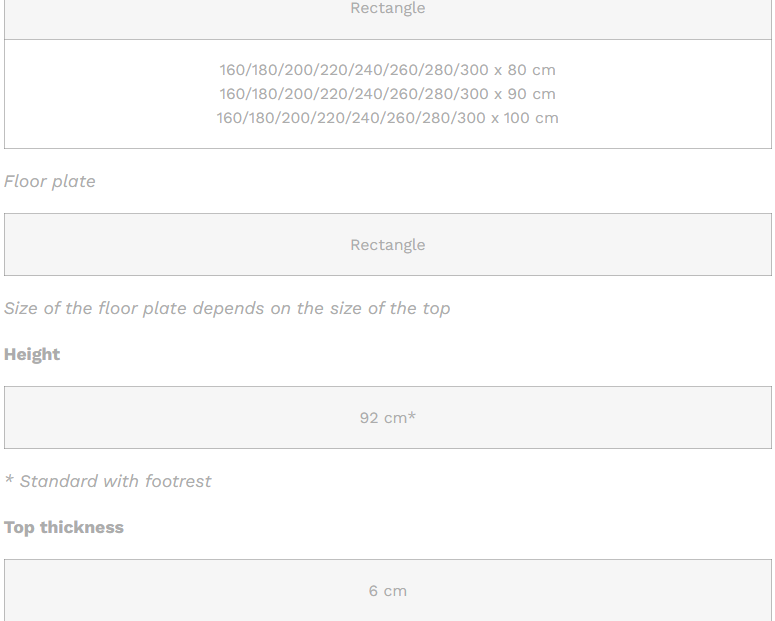Click the 6 cm thickness box

coord(388,590)
